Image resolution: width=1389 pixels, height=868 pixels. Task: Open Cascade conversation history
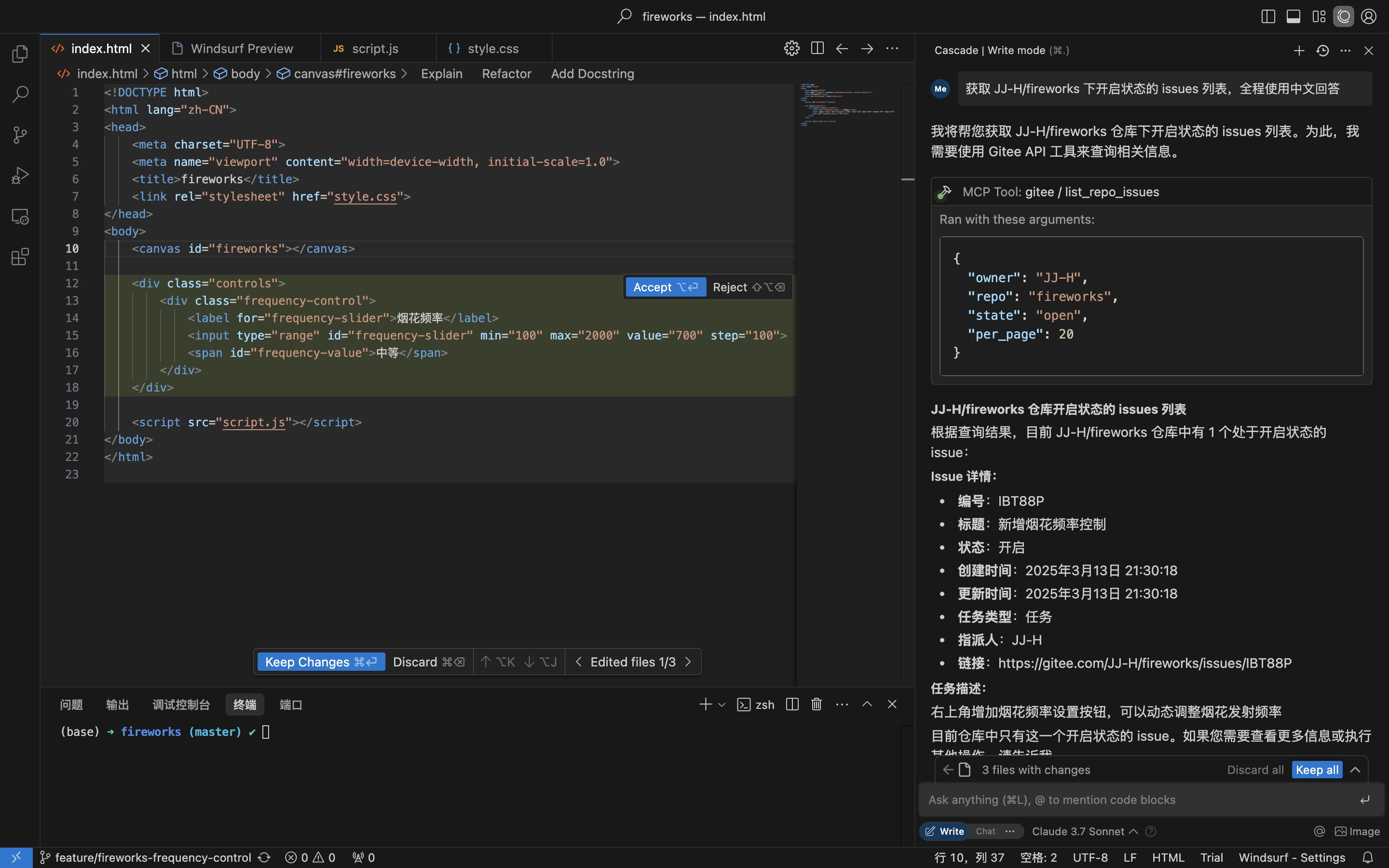click(1322, 51)
